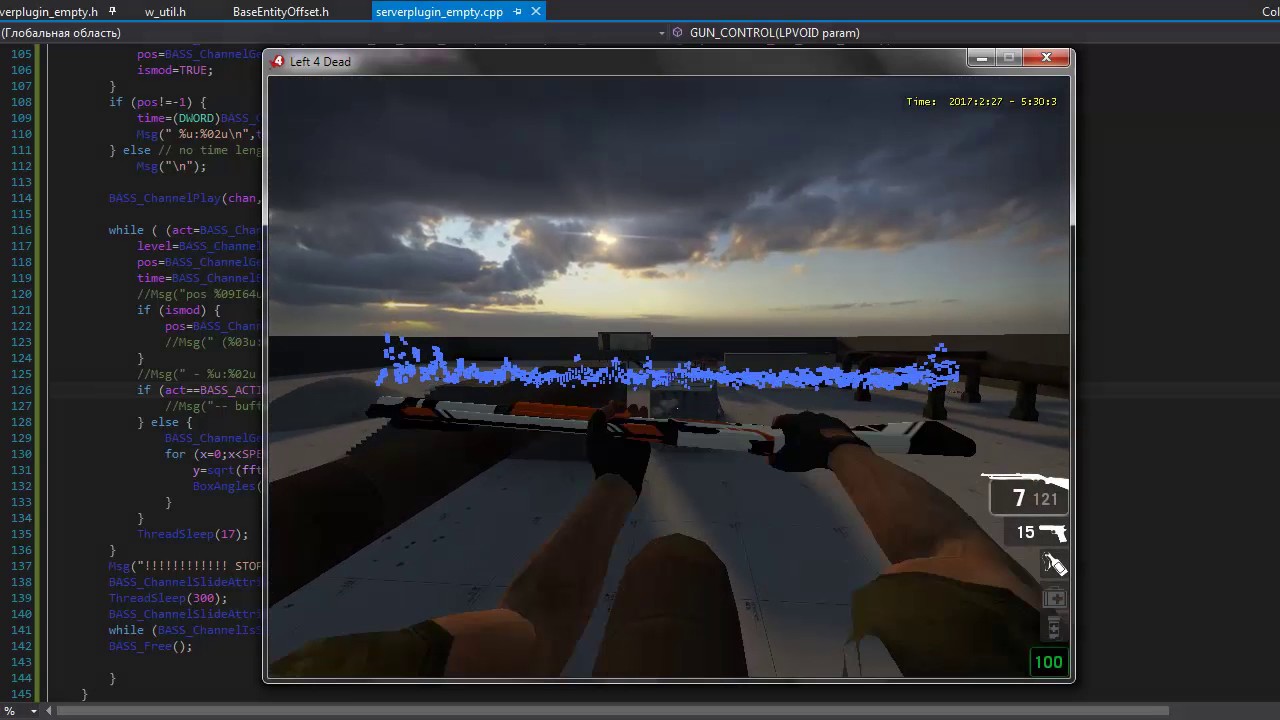Screen dimensions: 1280x720
Task: Click the BASS_Free(); call
Action: 150,646
